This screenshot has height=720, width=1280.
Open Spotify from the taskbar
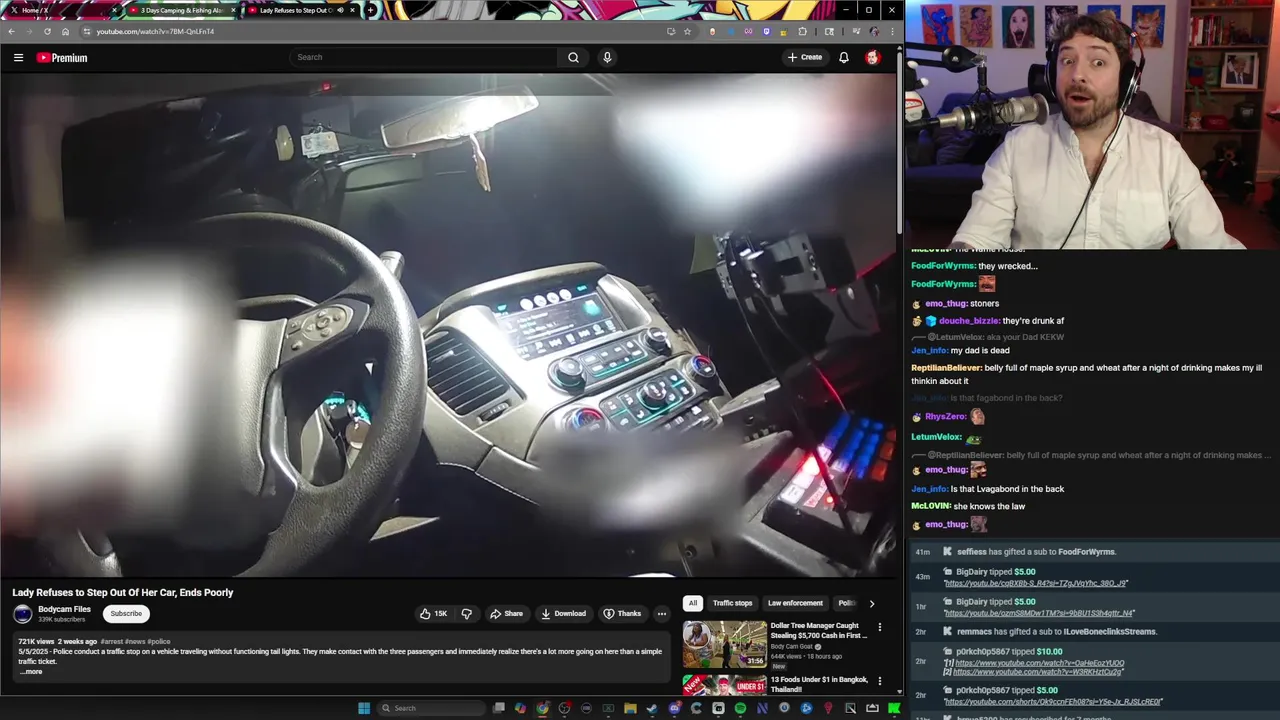click(740, 708)
